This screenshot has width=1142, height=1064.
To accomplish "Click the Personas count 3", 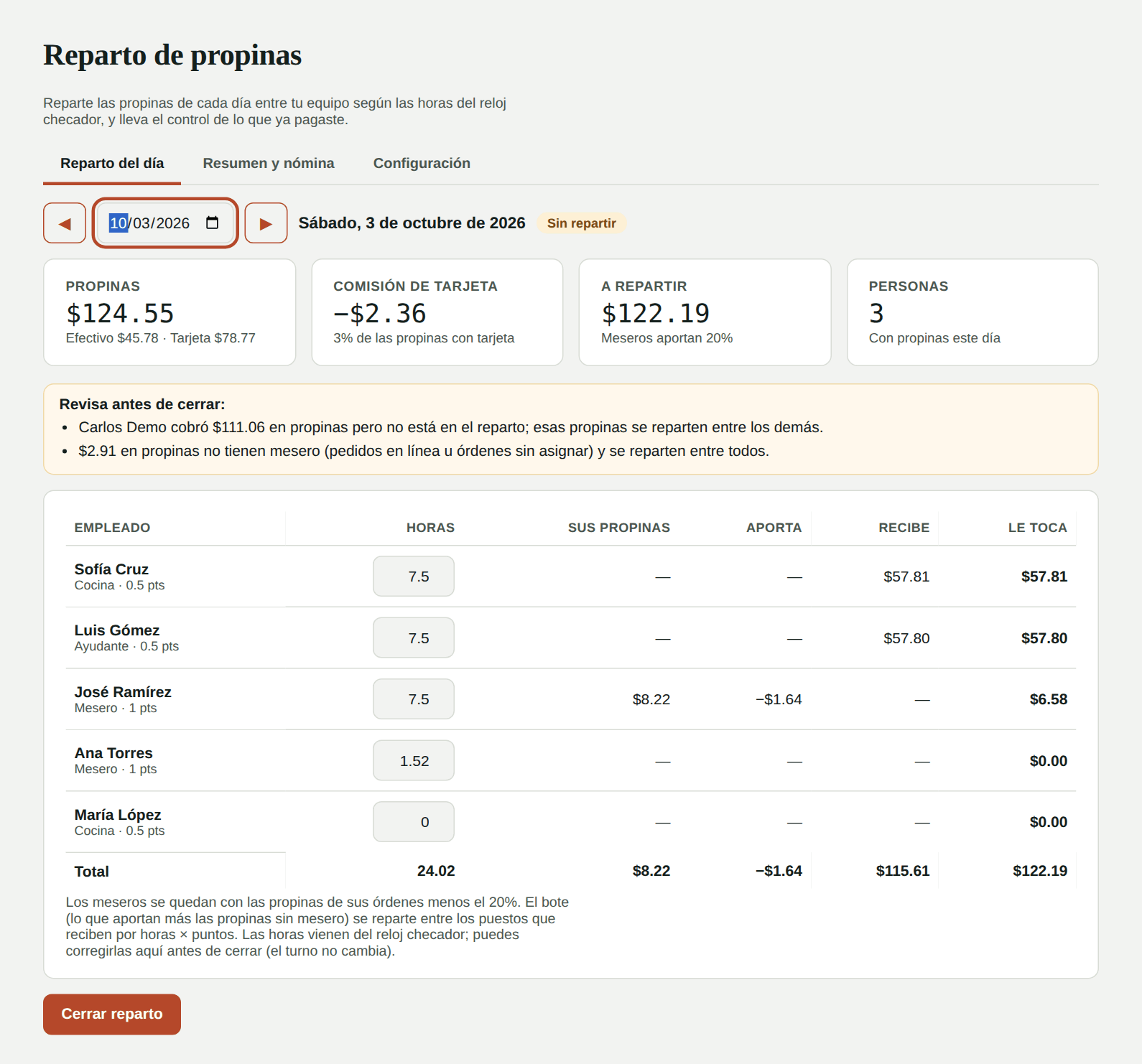I will coord(876,314).
